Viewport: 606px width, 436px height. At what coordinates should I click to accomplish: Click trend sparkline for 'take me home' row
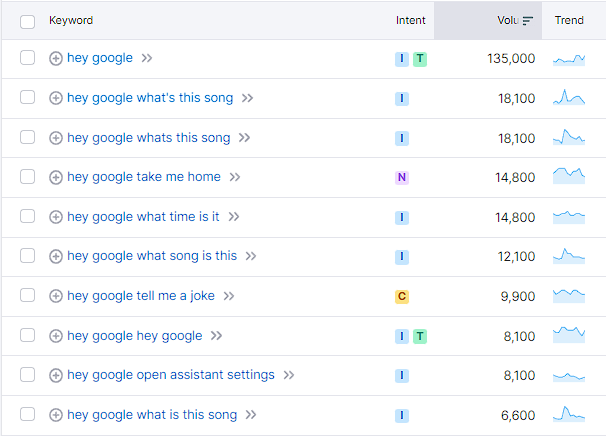(569, 176)
